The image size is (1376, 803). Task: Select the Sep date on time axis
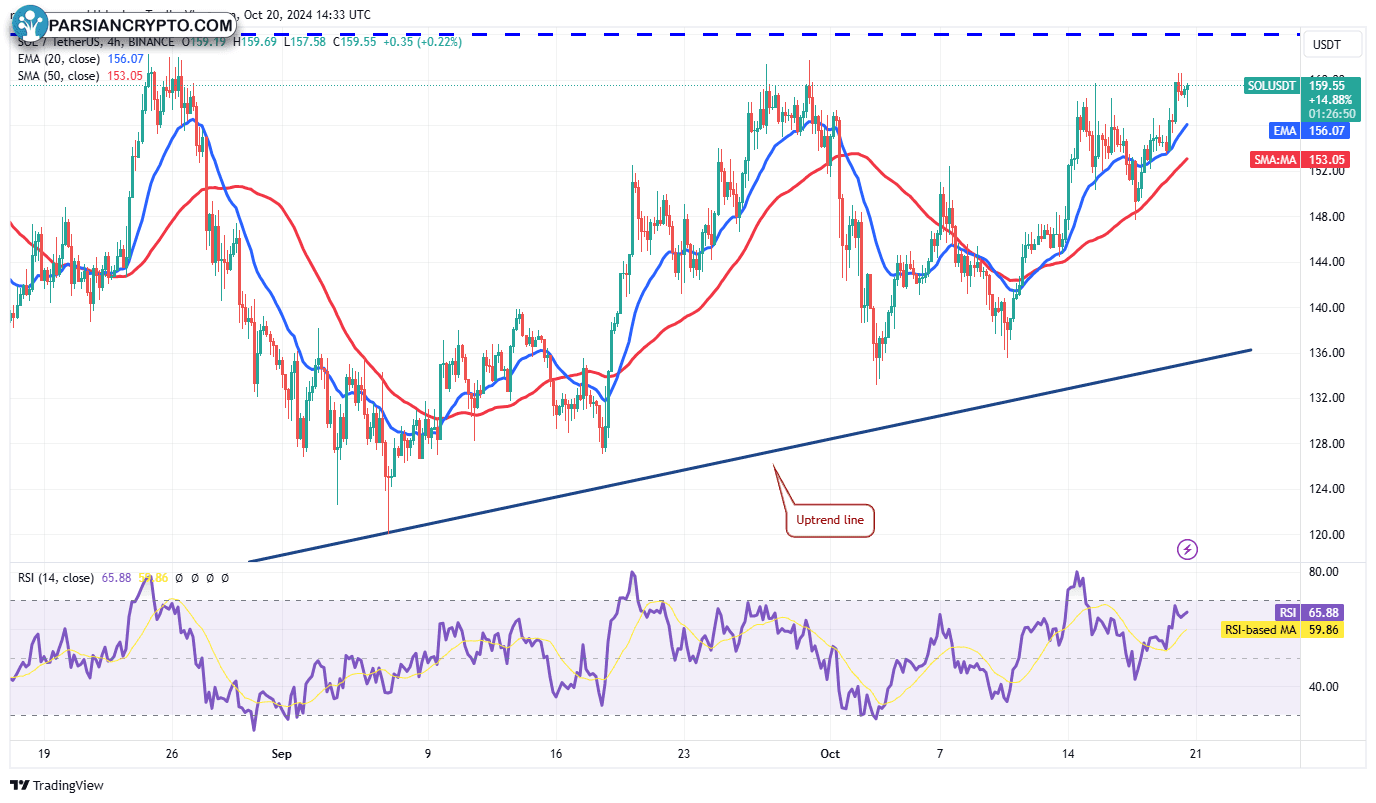[281, 752]
